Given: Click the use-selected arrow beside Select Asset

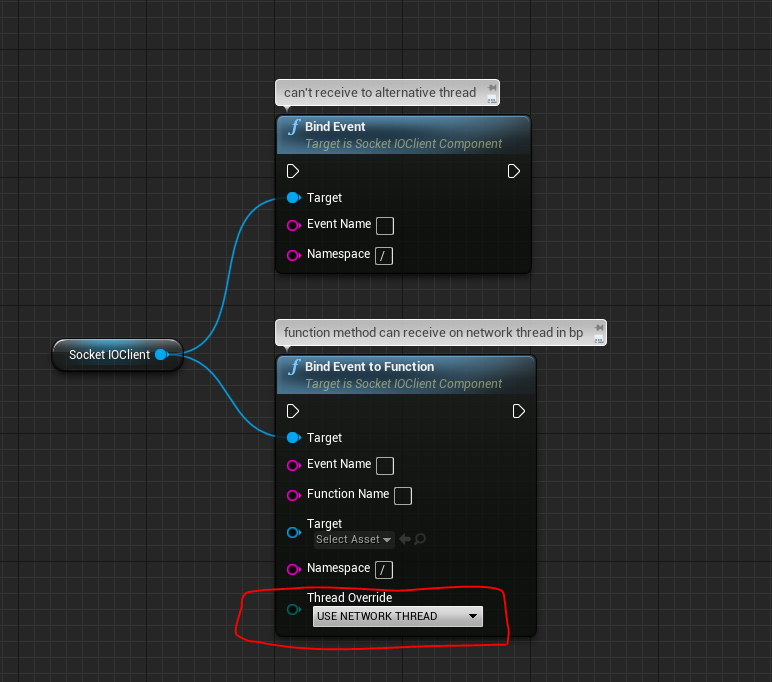Looking at the screenshot, I should tap(405, 539).
